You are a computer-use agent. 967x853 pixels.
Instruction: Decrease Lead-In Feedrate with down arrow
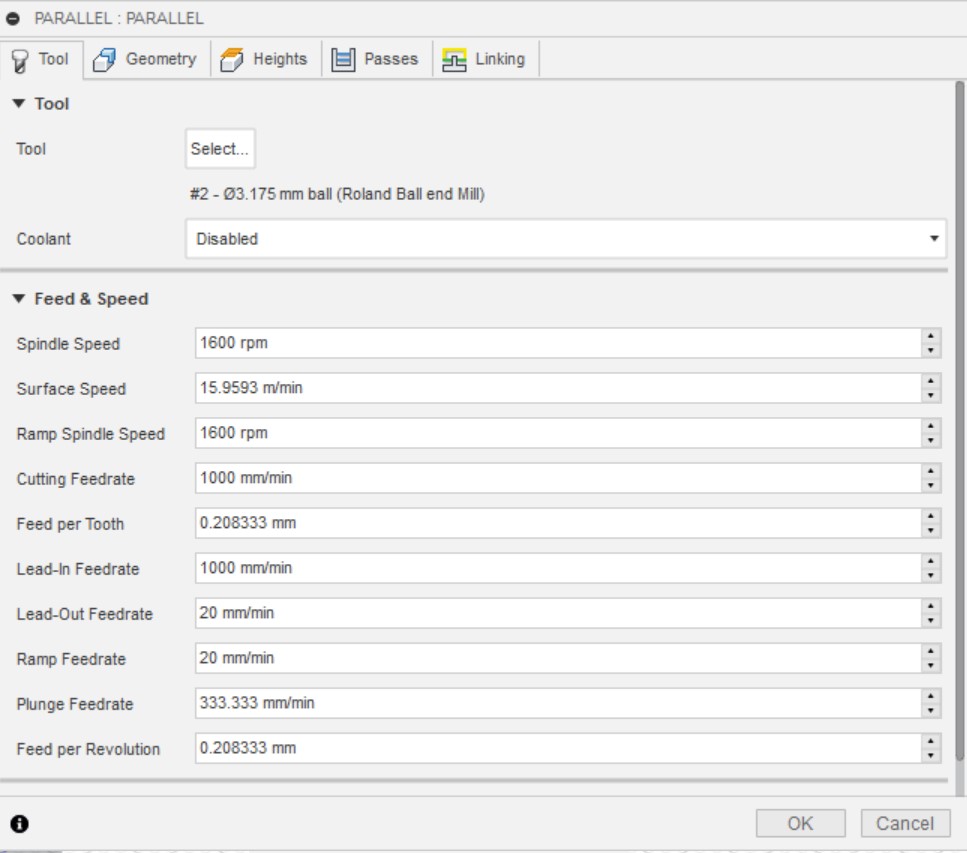point(931,575)
